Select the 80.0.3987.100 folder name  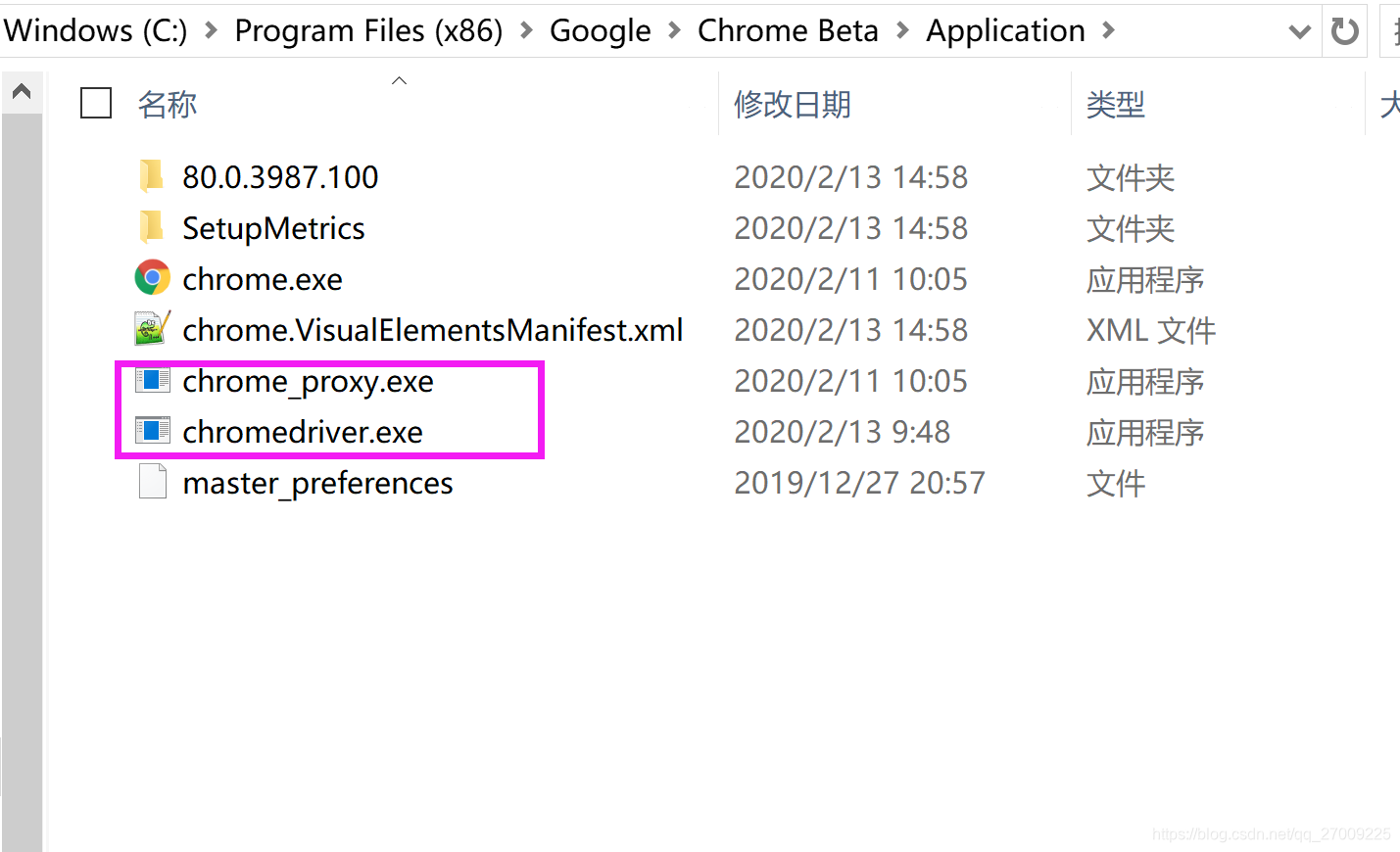click(x=280, y=177)
